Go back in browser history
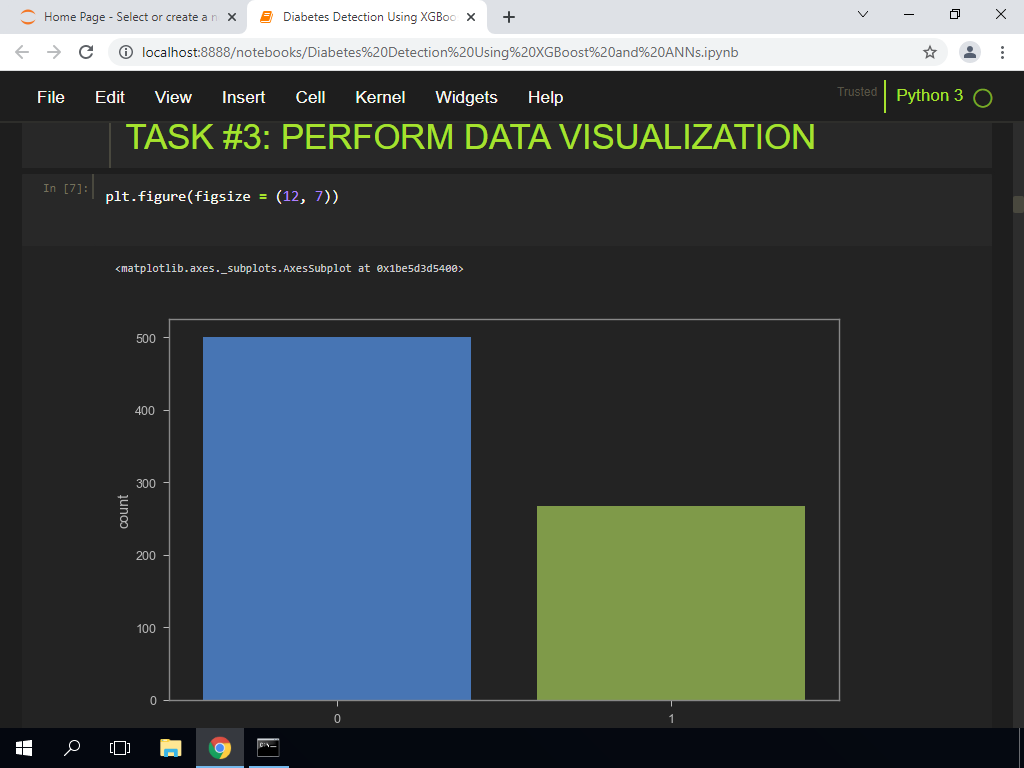Viewport: 1024px width, 768px height. coord(22,52)
